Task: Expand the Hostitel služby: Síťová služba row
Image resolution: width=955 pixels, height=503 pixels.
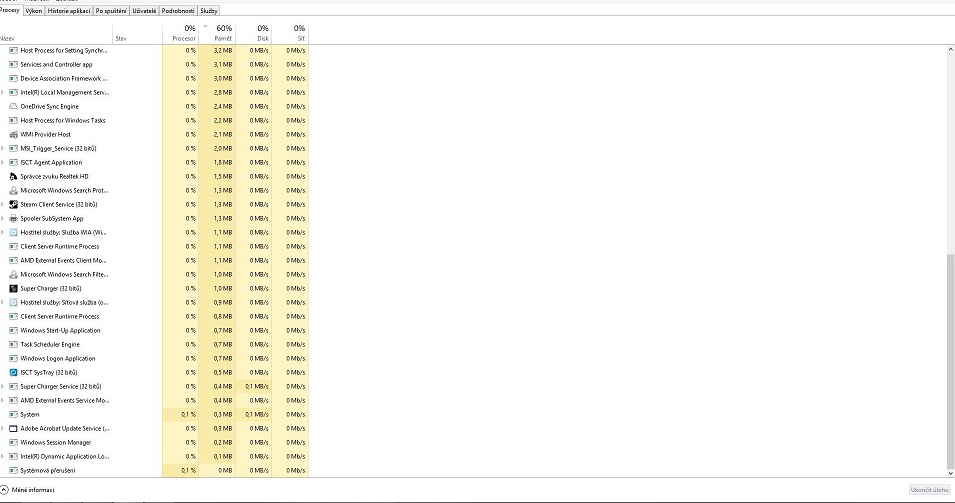Action: (2, 303)
